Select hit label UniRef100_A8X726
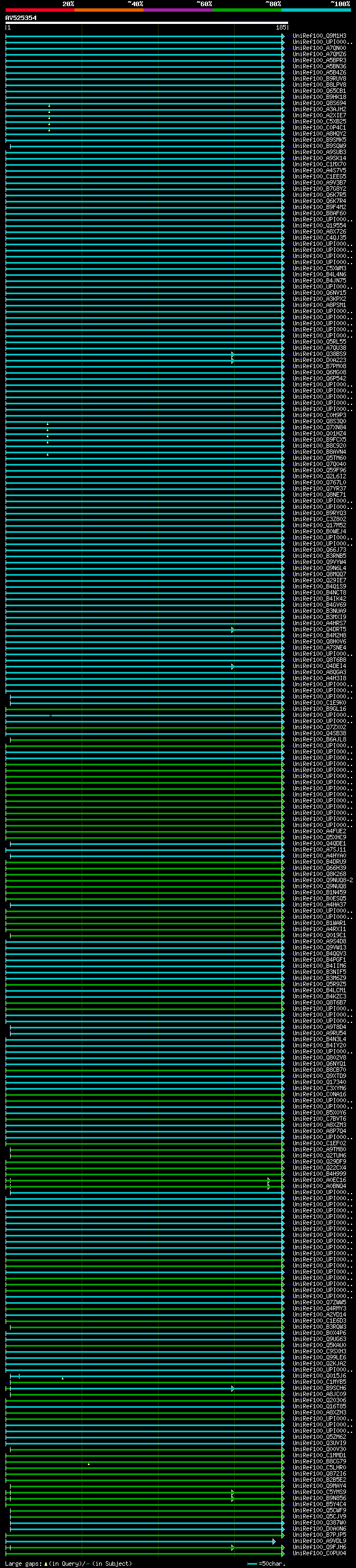 319,231
